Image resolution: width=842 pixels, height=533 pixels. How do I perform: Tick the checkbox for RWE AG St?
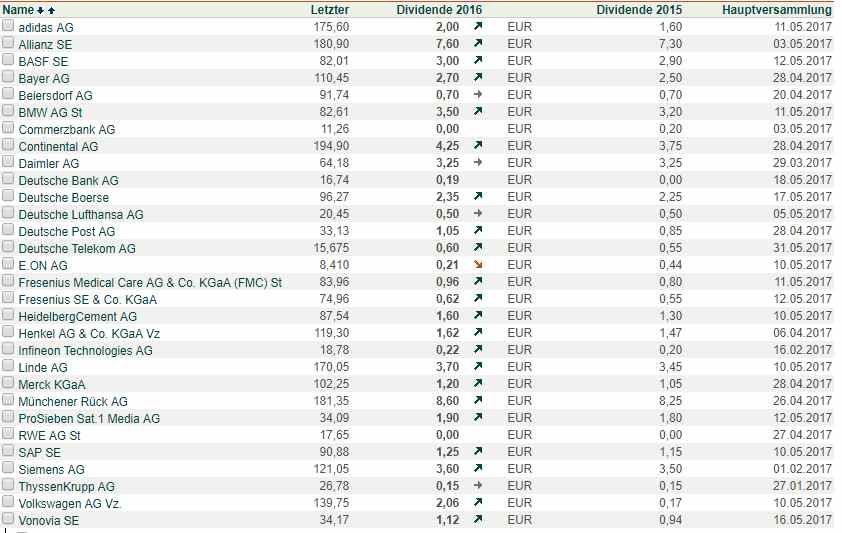(8, 434)
